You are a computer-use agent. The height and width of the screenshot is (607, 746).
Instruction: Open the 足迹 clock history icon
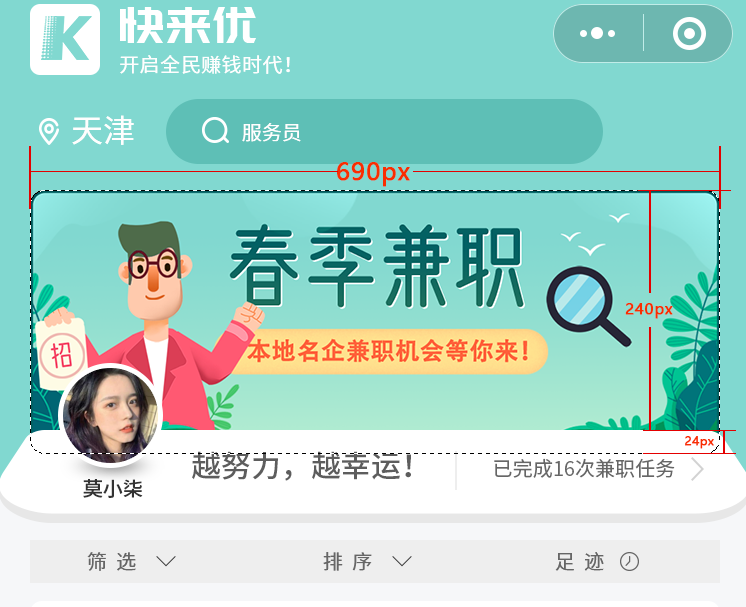click(x=629, y=561)
